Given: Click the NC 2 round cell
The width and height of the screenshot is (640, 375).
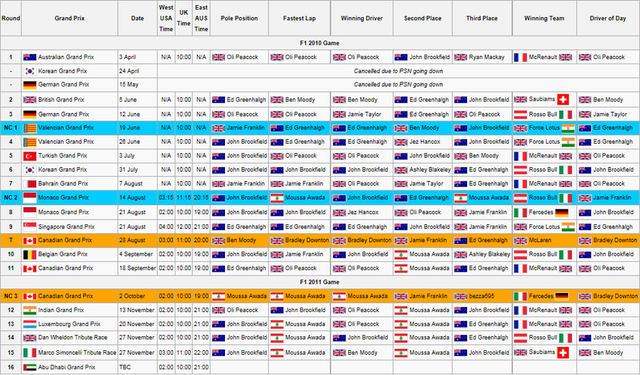Looking at the screenshot, I should [11, 197].
